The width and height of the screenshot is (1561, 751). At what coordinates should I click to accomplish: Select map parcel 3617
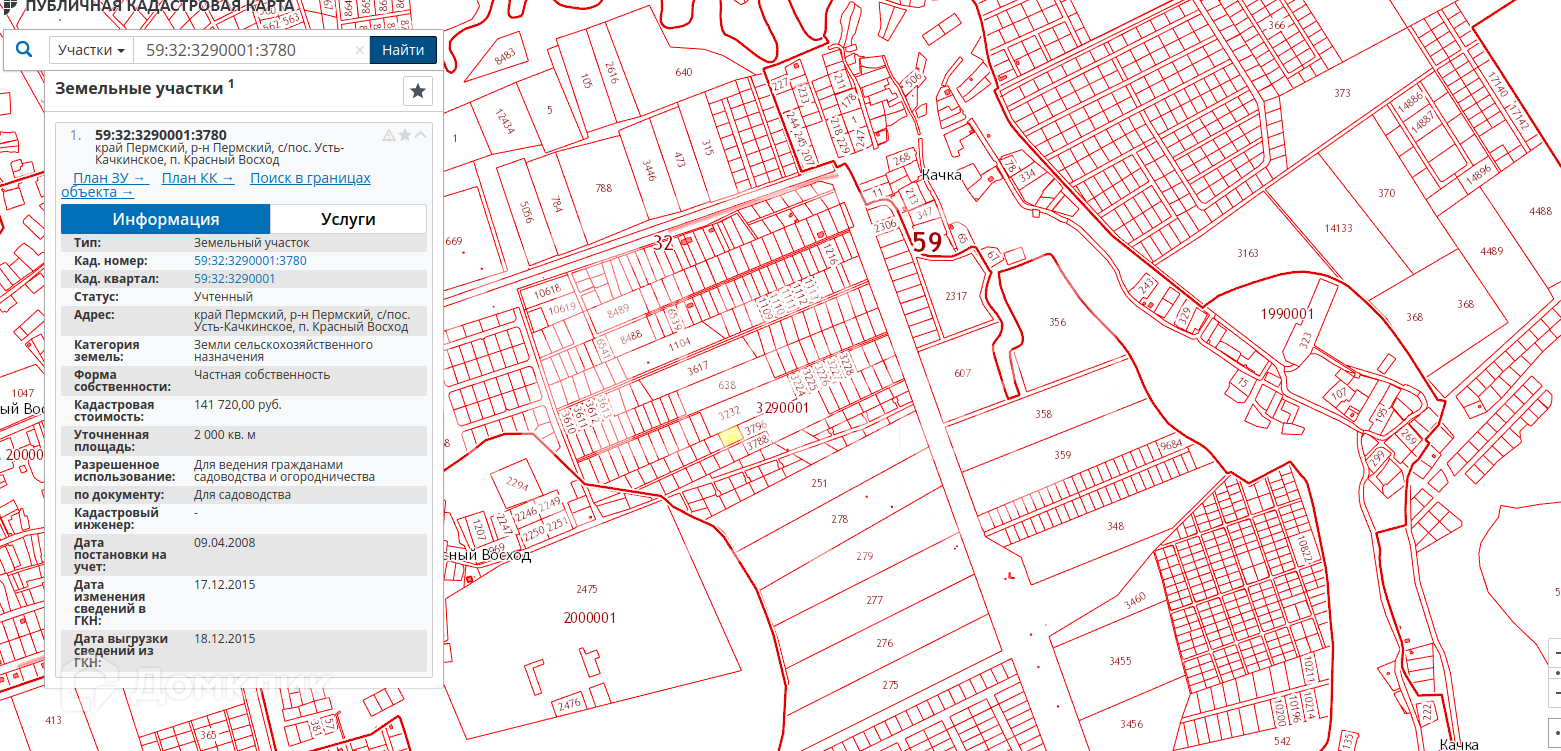tap(697, 367)
